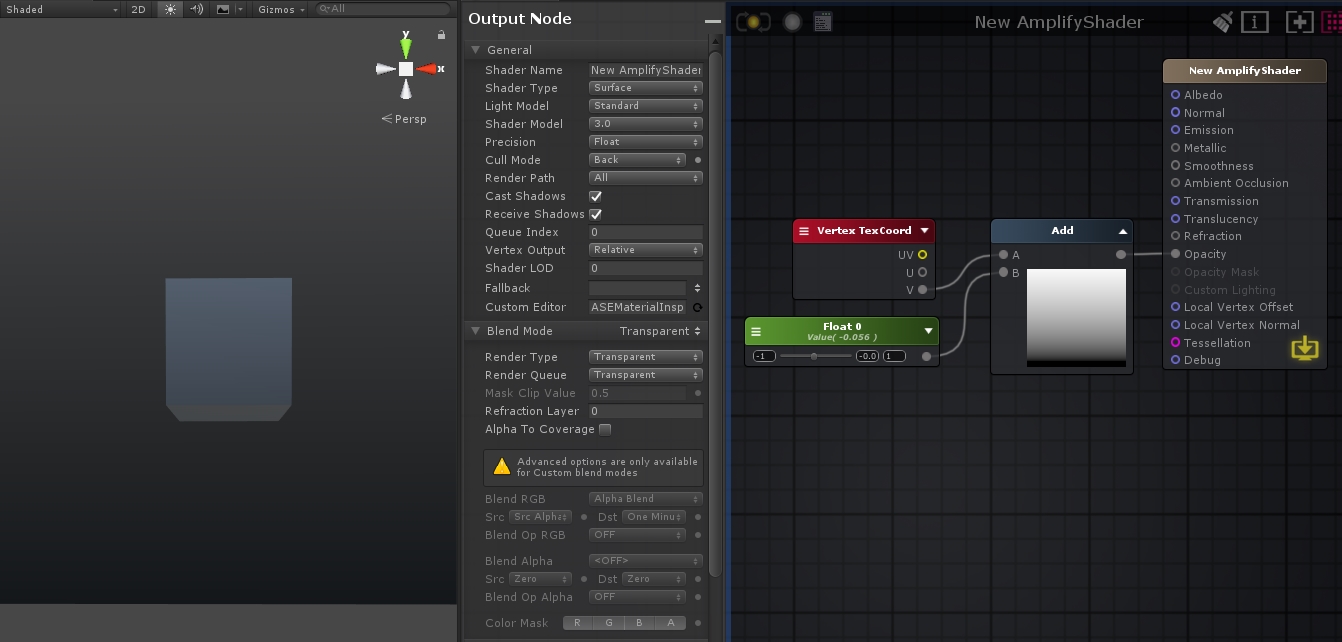Click the Debug input port

tap(1176, 360)
